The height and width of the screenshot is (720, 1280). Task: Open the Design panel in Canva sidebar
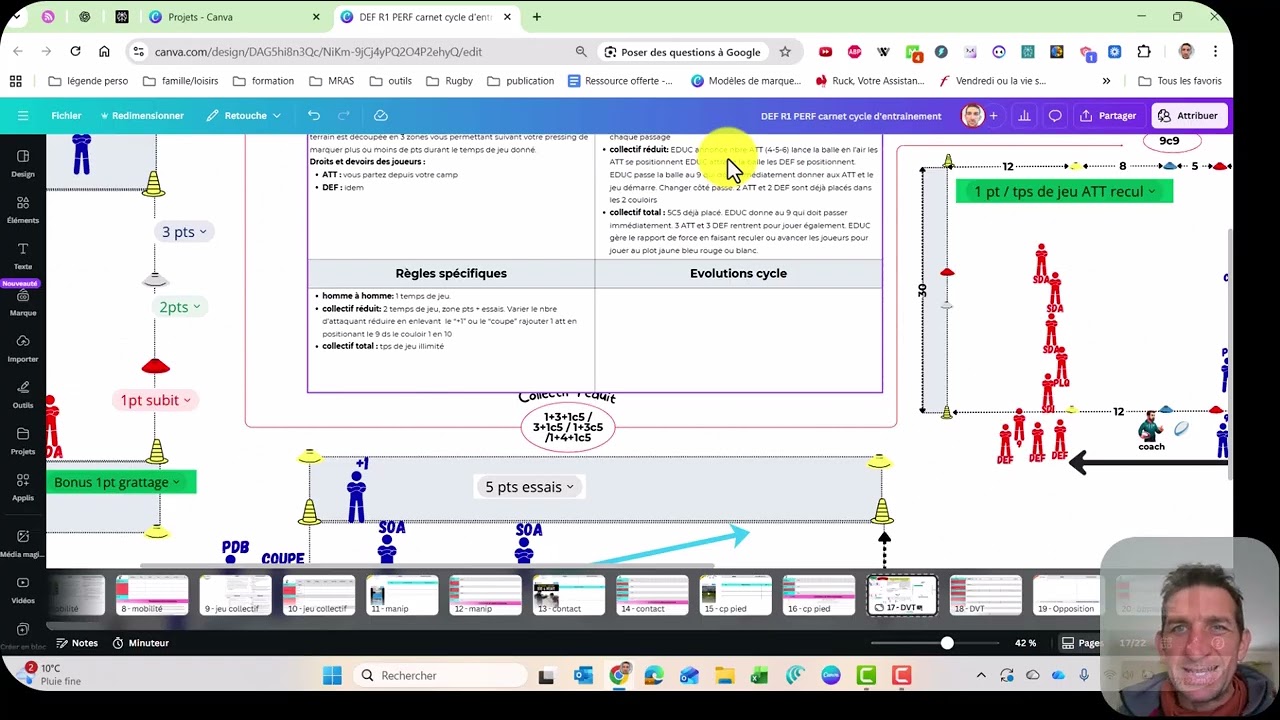pos(23,162)
